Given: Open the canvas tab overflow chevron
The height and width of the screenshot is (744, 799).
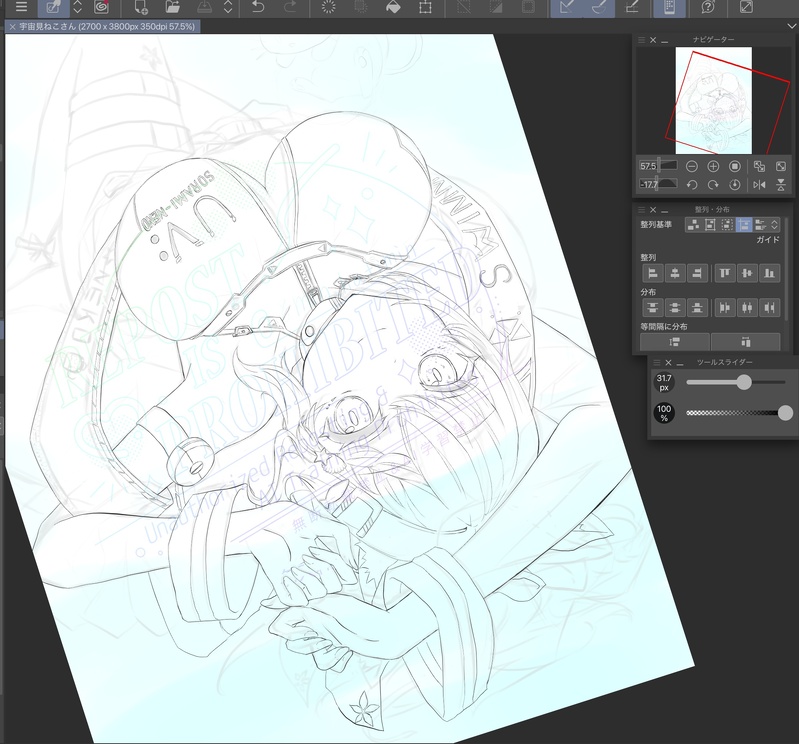Looking at the screenshot, I should (790, 26).
